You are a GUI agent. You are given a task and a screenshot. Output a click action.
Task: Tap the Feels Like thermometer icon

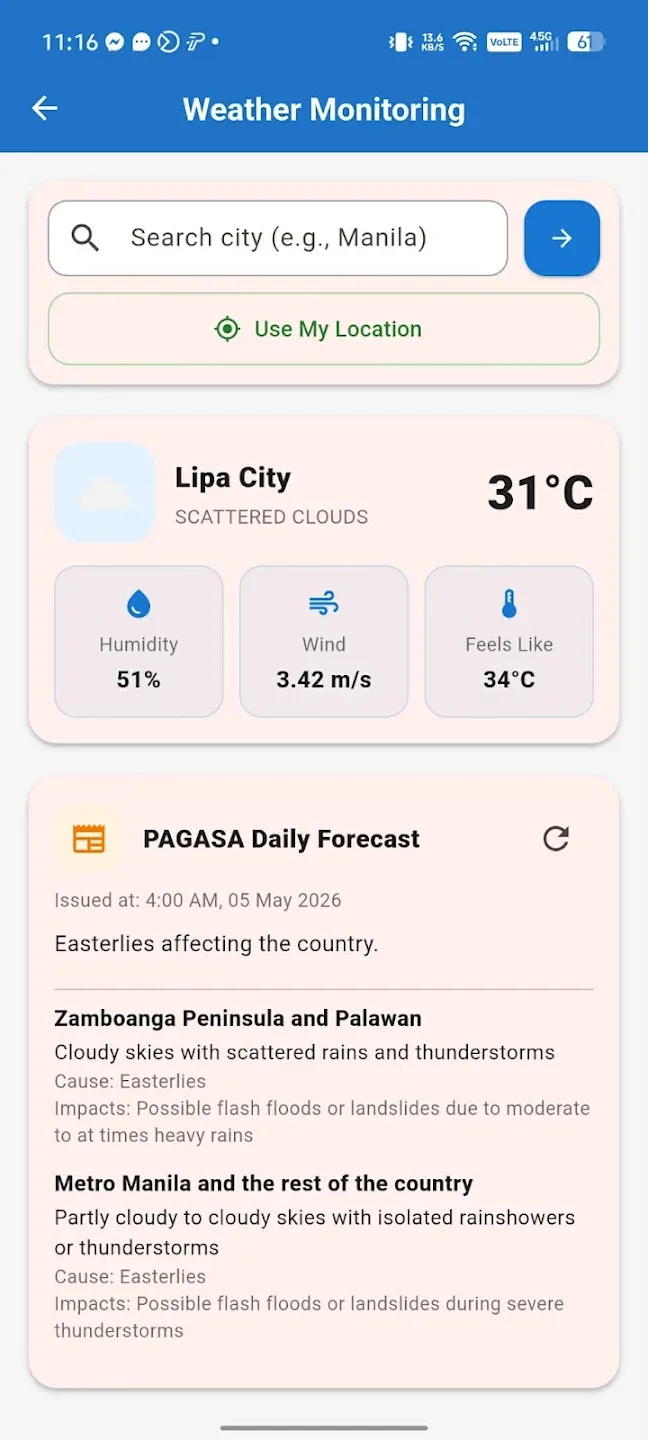[x=509, y=604]
